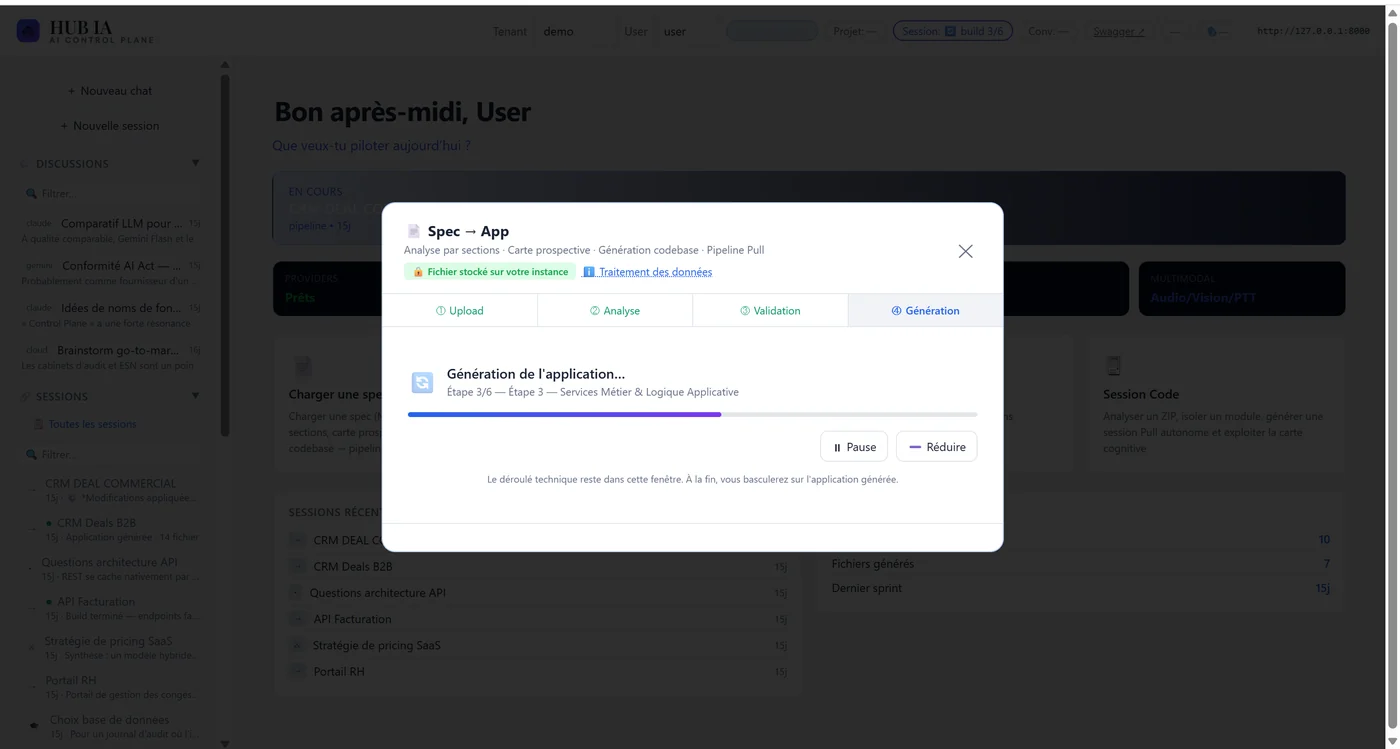
Task: Click the http://127.0.0.1:8000 address text
Action: click(1313, 31)
